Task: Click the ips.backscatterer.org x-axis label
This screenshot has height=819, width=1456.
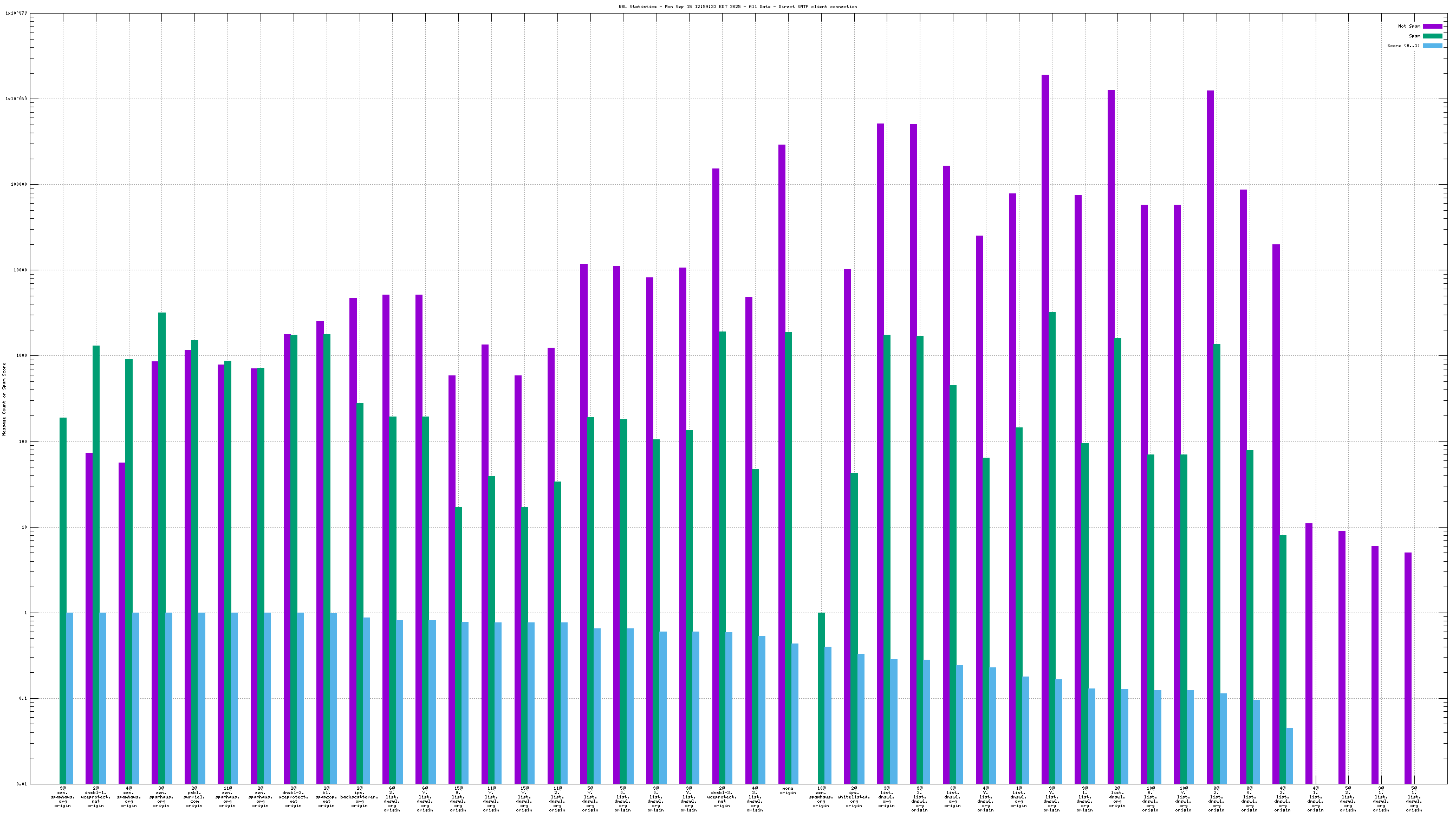Action: coord(359,796)
